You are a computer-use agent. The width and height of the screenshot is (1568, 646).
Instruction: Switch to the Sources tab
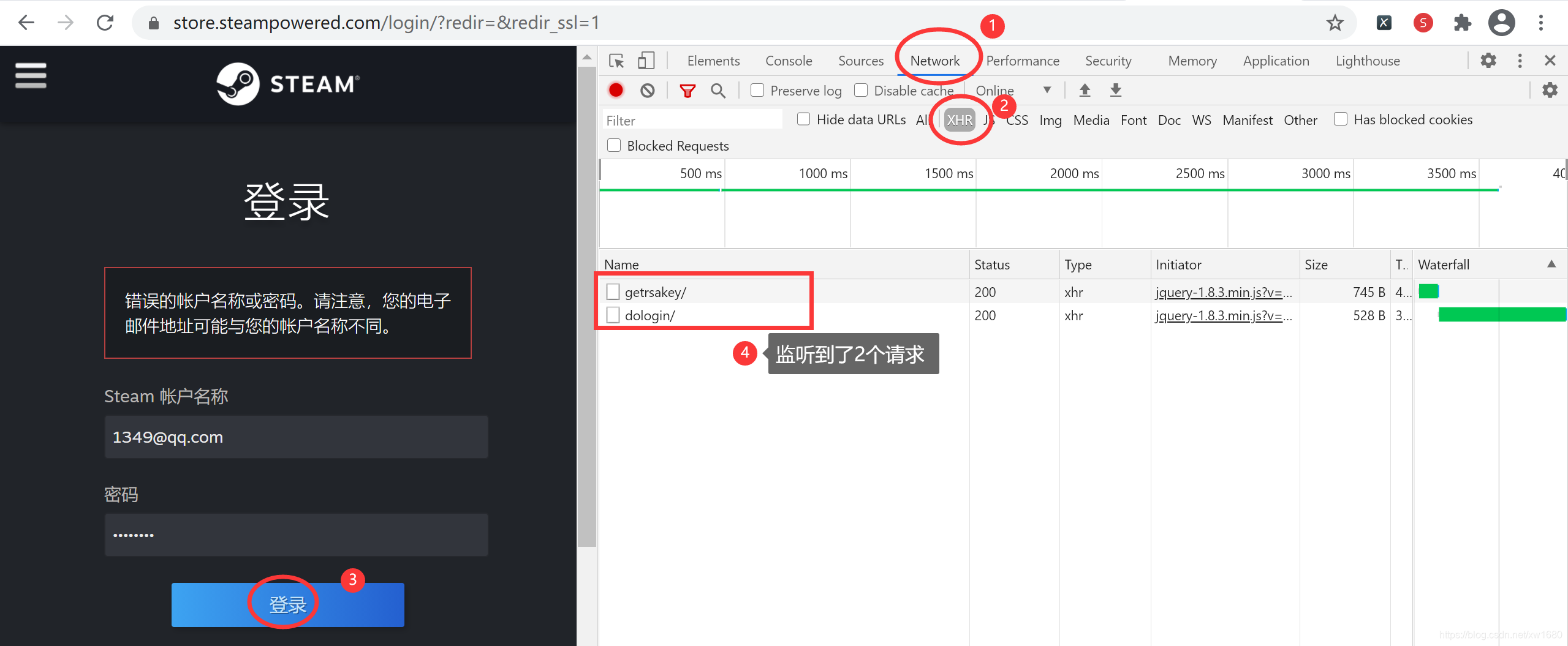tap(861, 61)
